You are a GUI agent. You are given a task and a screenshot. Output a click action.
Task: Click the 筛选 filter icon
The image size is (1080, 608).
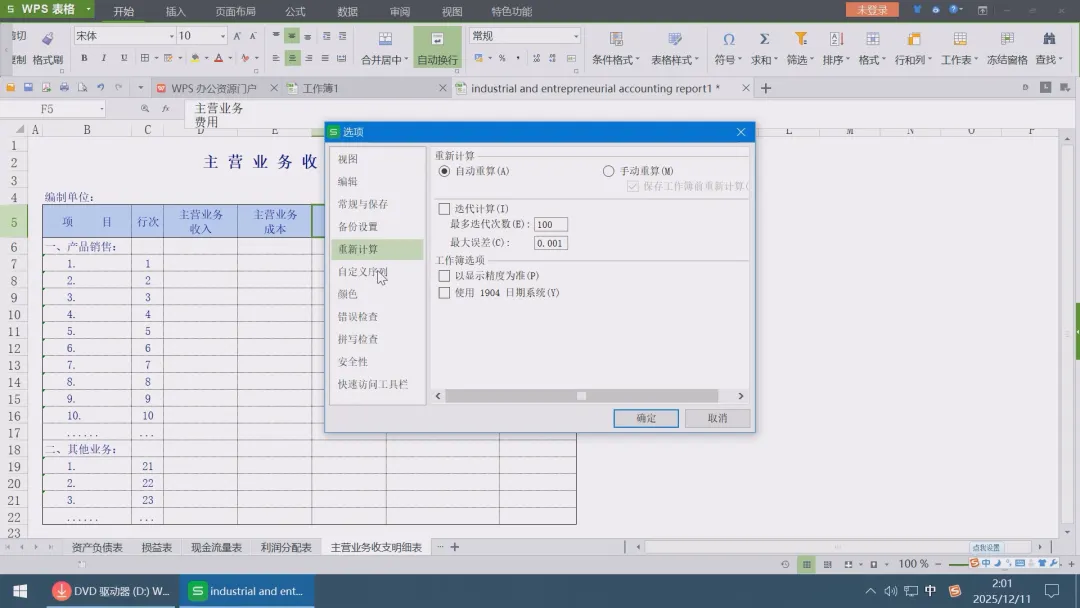(x=800, y=39)
